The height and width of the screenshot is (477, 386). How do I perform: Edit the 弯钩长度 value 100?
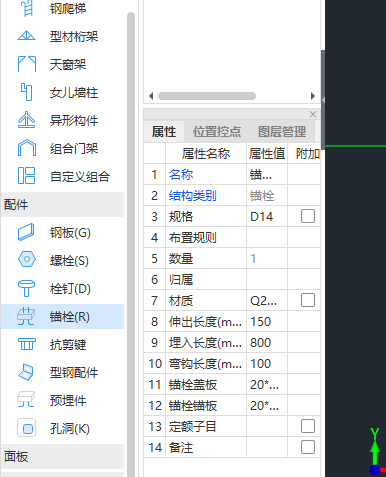[267, 363]
